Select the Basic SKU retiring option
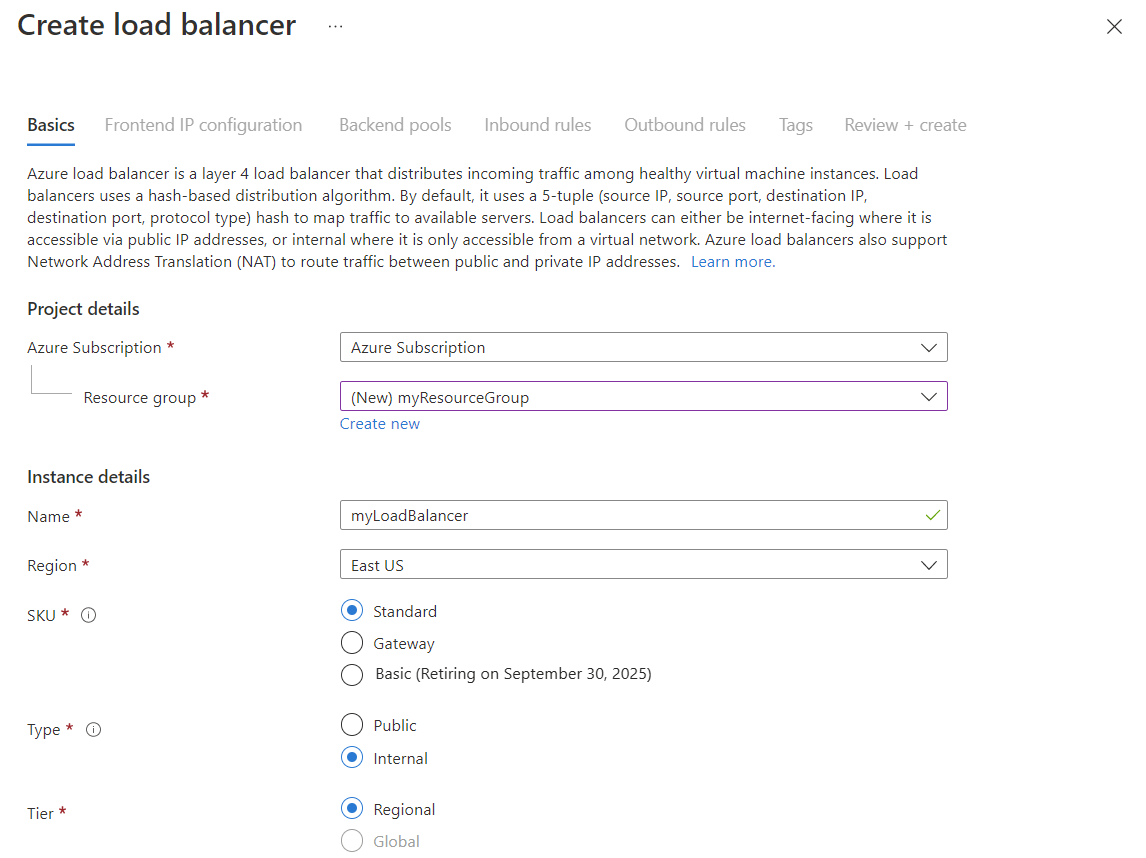Screen dimensions: 1146x858 pos(352,675)
